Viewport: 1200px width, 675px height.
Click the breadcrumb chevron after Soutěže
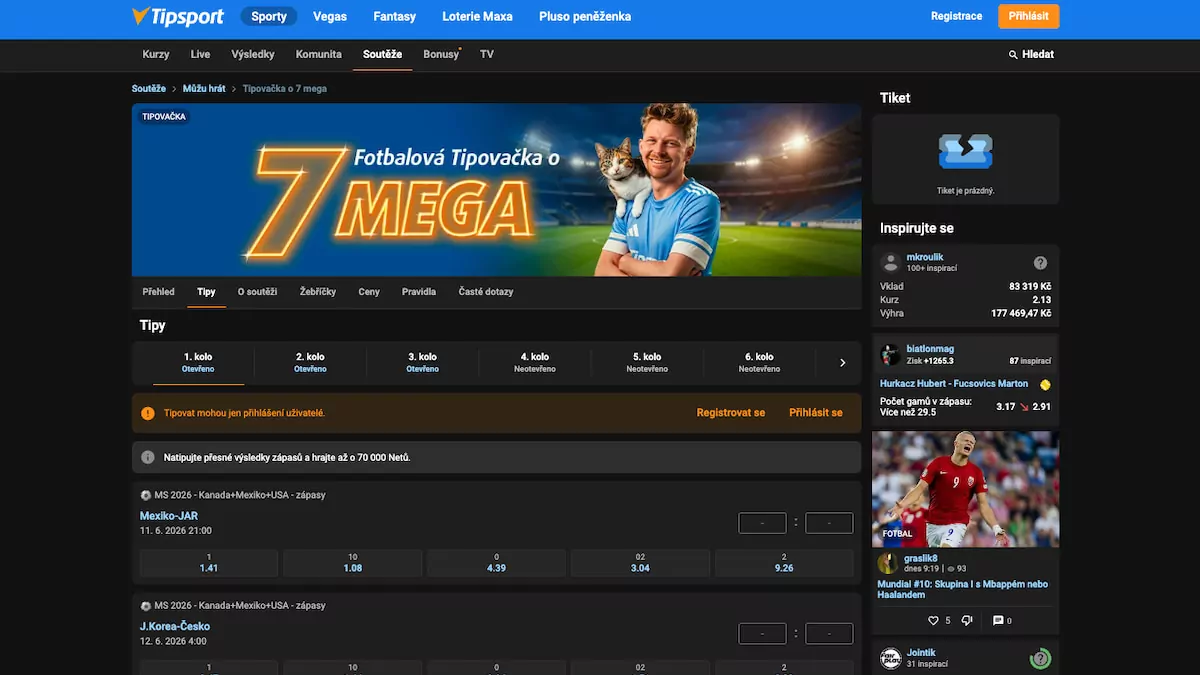coord(174,89)
